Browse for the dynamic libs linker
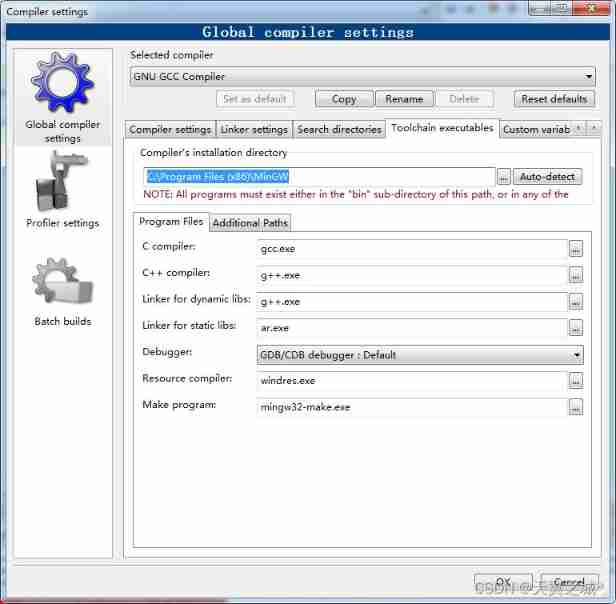This screenshot has width=616, height=604. pyautogui.click(x=576, y=302)
